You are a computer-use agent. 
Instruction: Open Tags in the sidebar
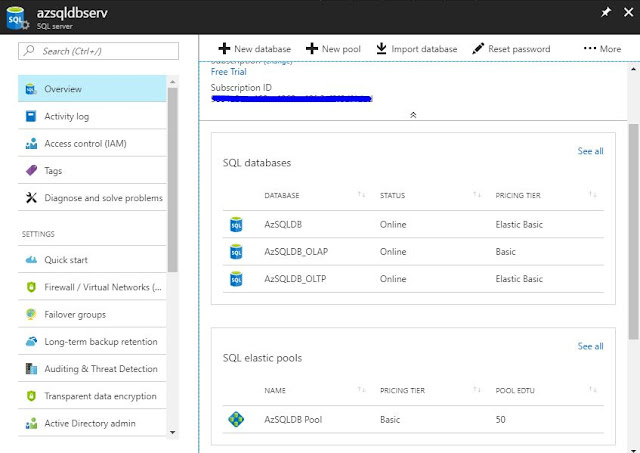[x=92, y=171]
